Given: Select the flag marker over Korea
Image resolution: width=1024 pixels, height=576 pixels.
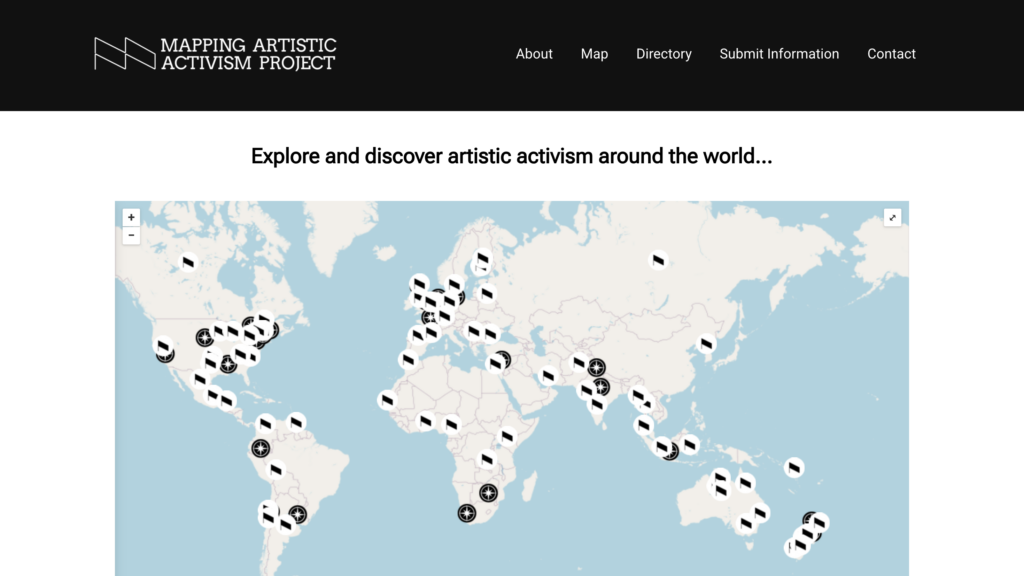Looking at the screenshot, I should coord(706,344).
